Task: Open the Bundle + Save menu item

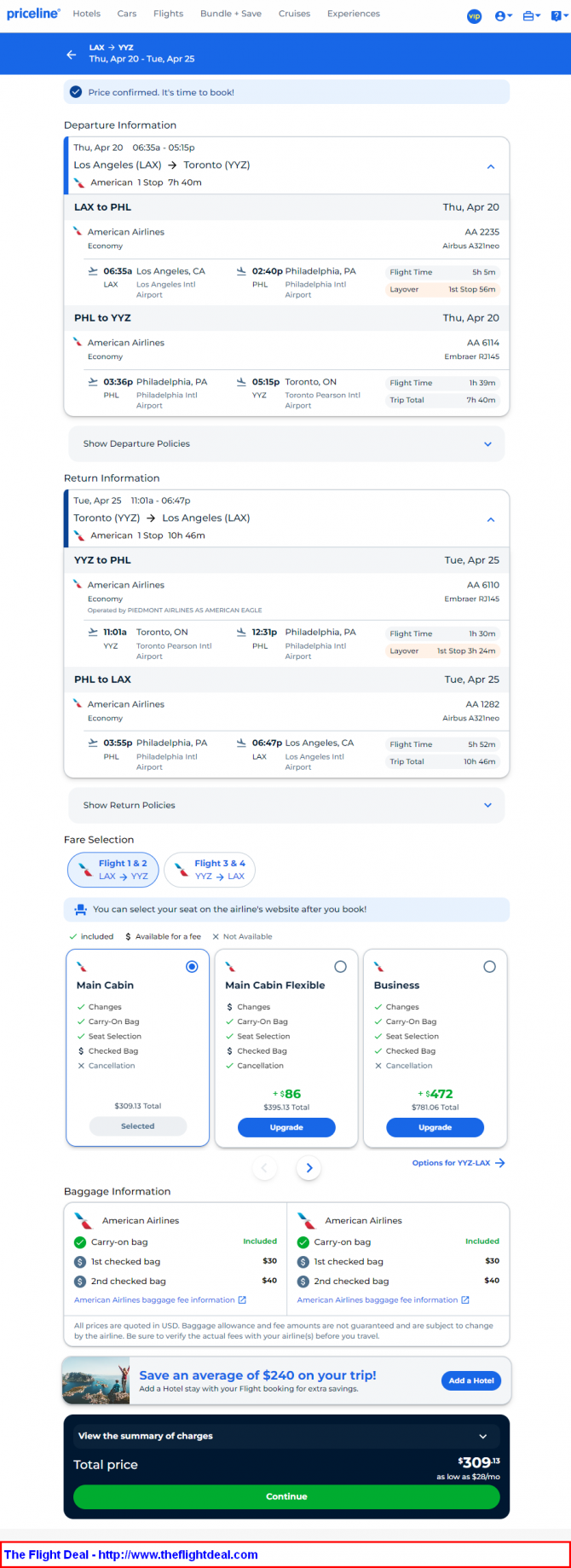Action: click(231, 14)
